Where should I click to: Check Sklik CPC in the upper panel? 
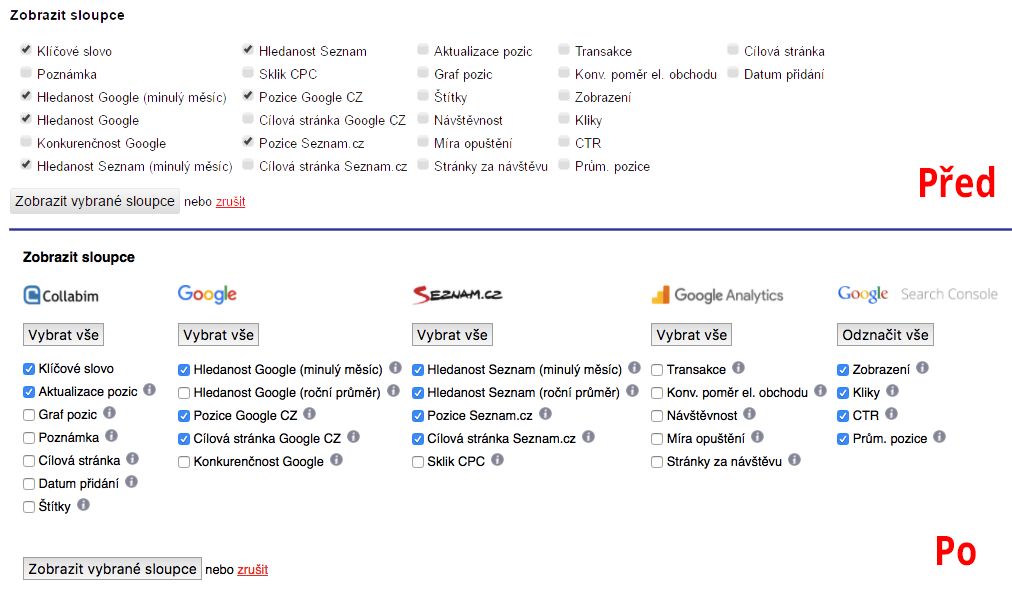coord(248,73)
